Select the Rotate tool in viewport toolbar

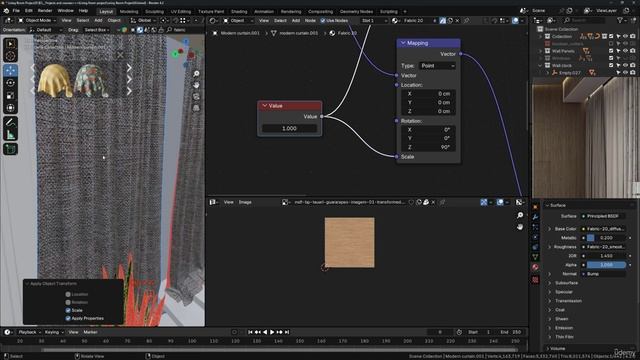click(x=10, y=83)
